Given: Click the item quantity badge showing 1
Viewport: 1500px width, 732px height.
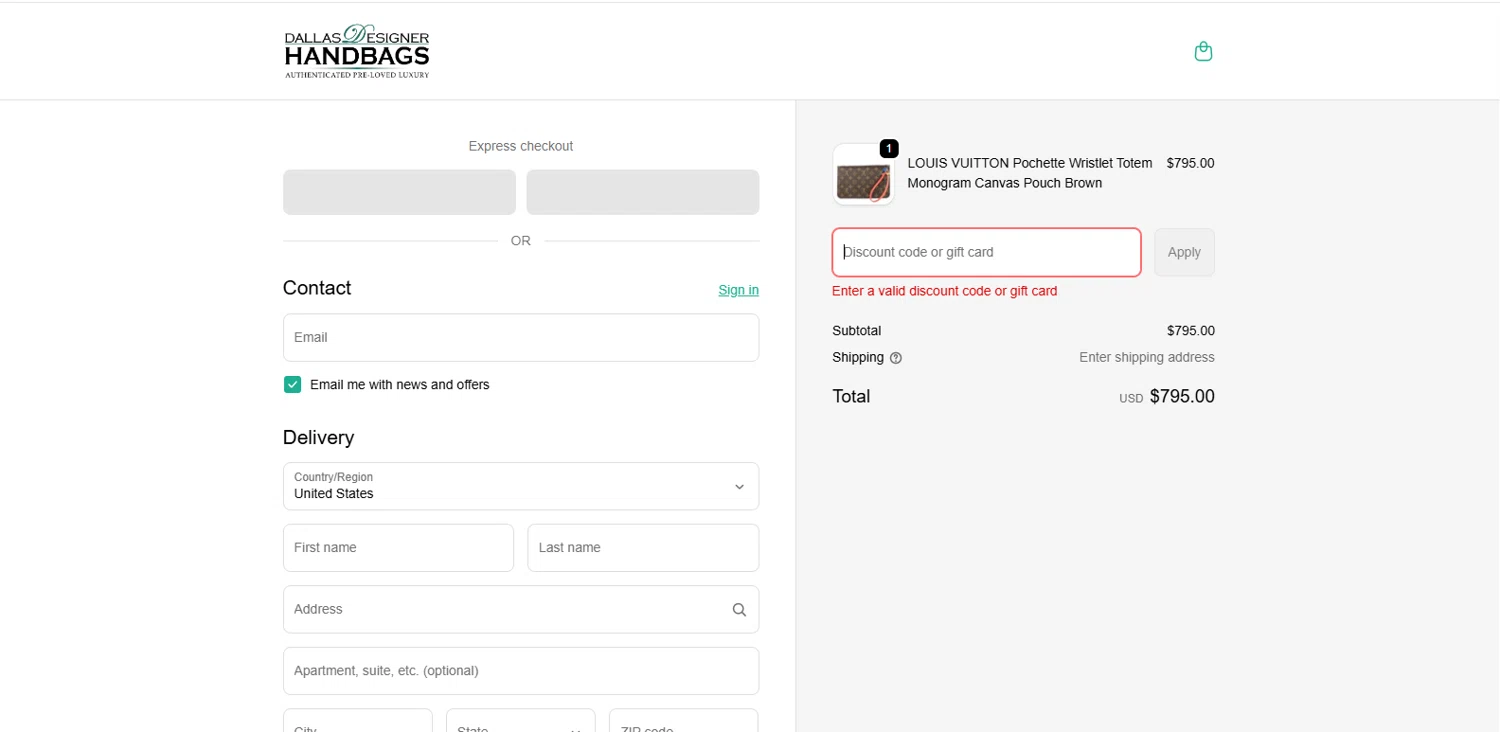Looking at the screenshot, I should 889,148.
